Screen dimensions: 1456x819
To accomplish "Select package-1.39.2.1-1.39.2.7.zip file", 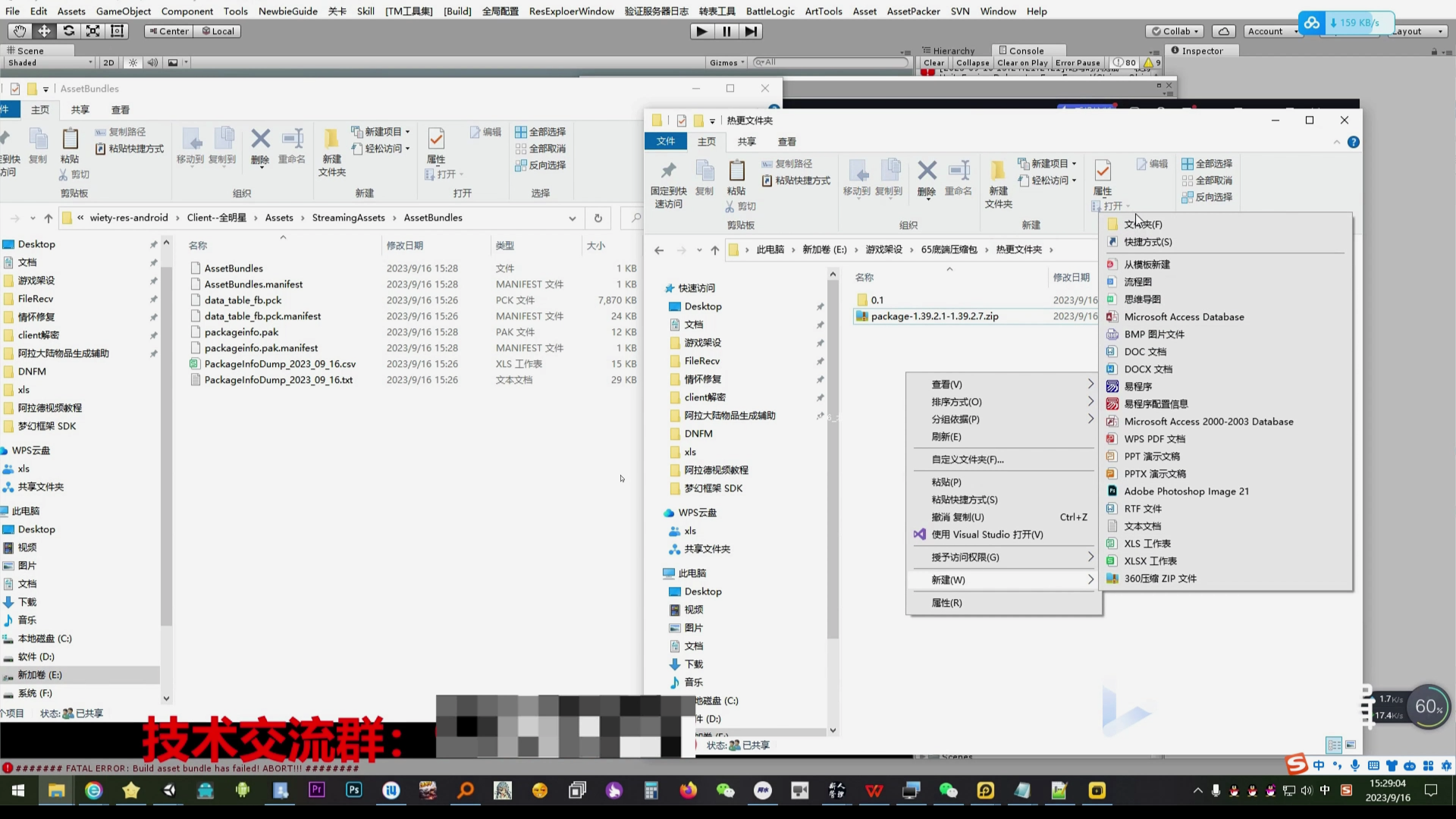I will click(934, 316).
